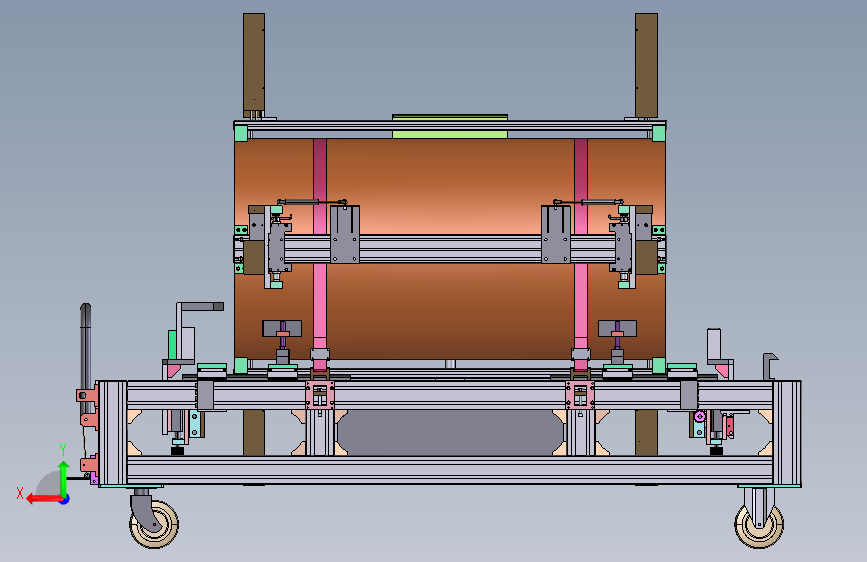This screenshot has height=562, width=867.
Task: Select the left gray bracket plate on middle rail
Action: [x=345, y=235]
